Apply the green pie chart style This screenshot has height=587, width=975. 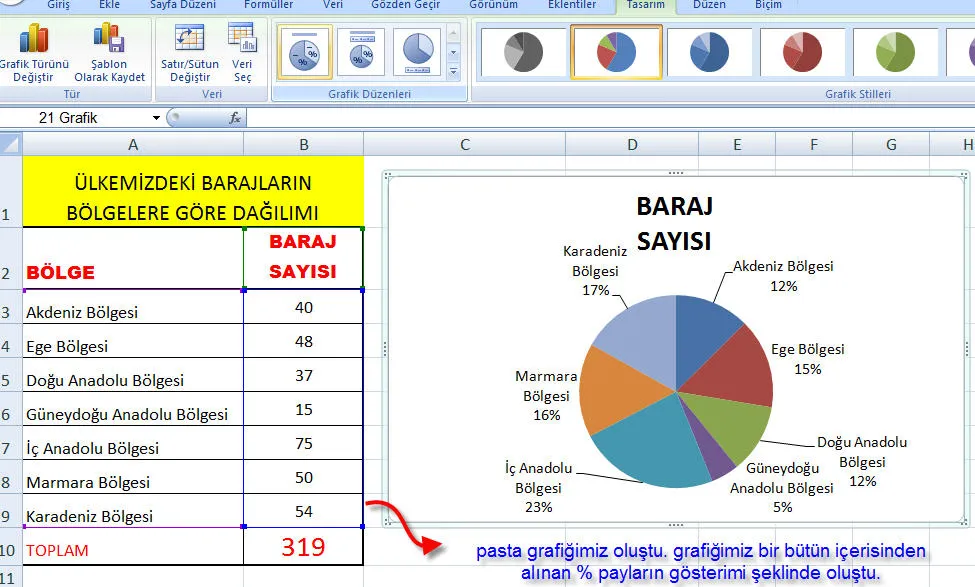coord(896,51)
